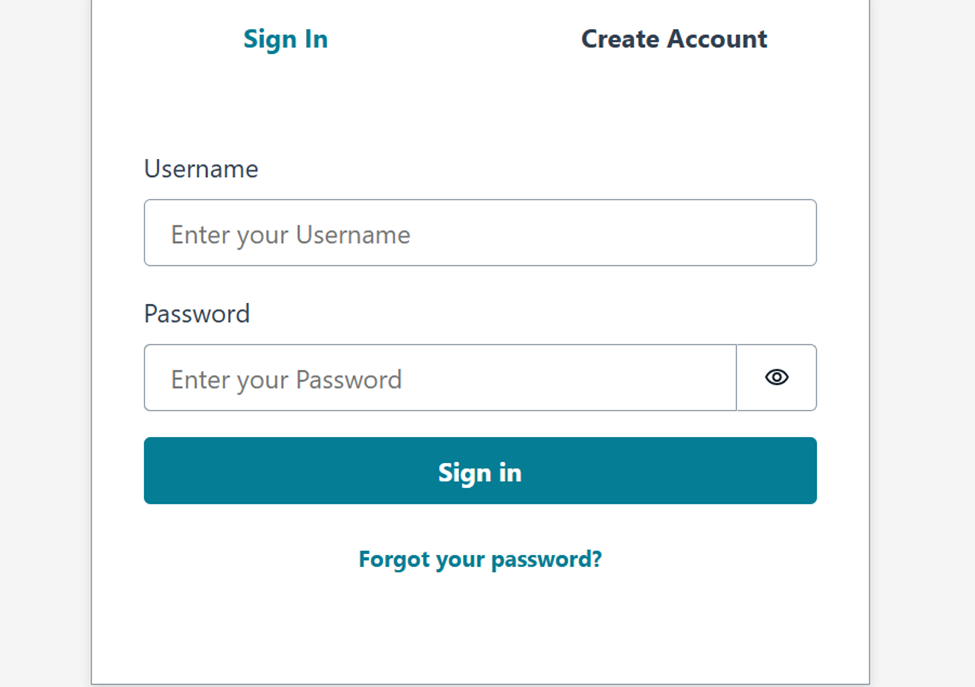Return to the Sign In view
Image resolution: width=975 pixels, height=687 pixels.
285,39
